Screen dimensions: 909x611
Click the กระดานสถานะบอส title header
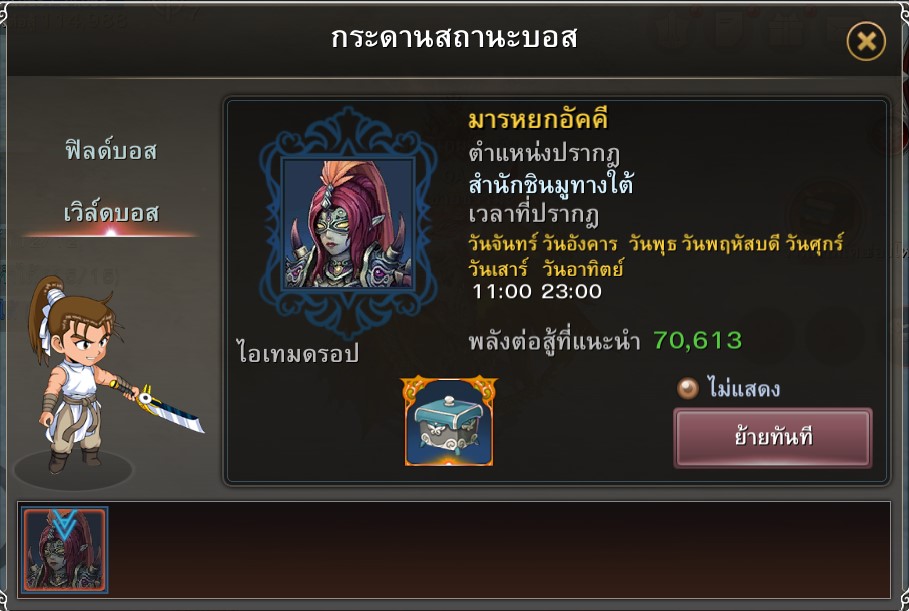454,38
